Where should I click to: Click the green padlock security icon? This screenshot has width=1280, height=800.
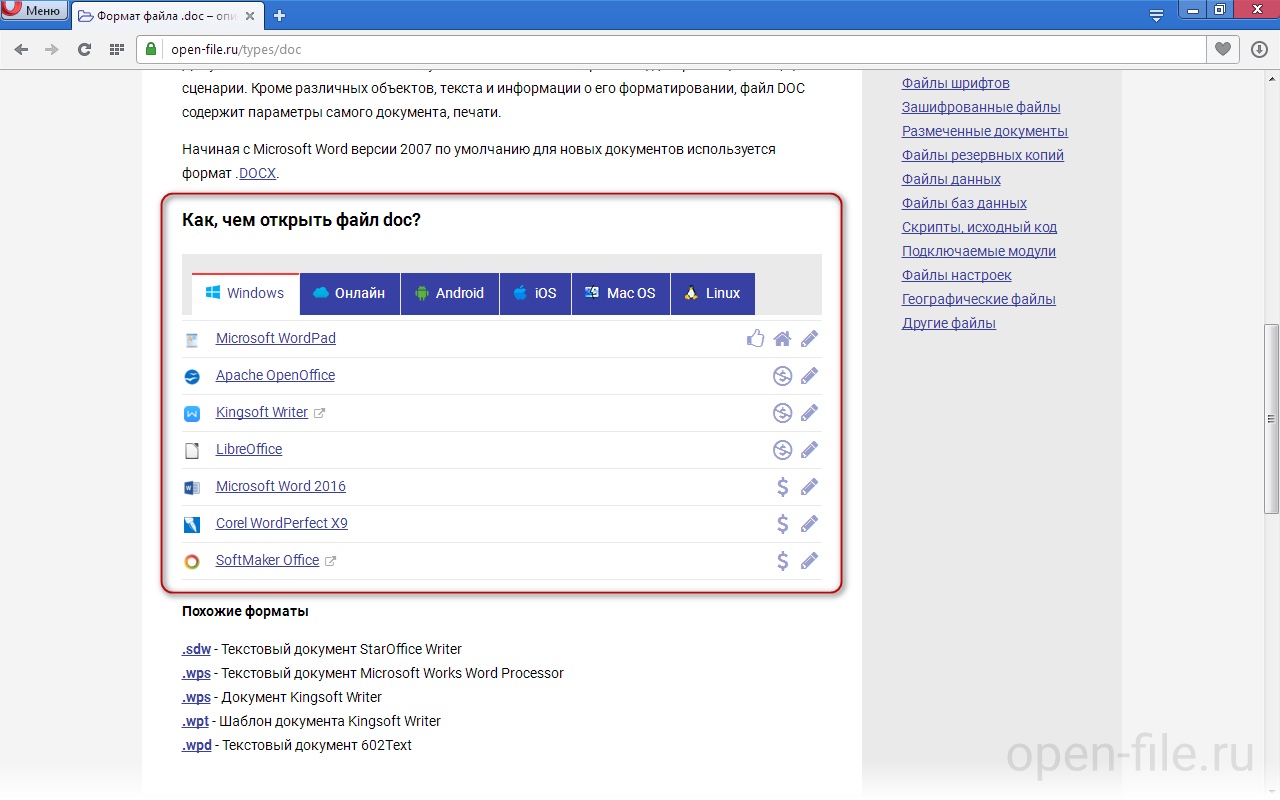(x=151, y=49)
